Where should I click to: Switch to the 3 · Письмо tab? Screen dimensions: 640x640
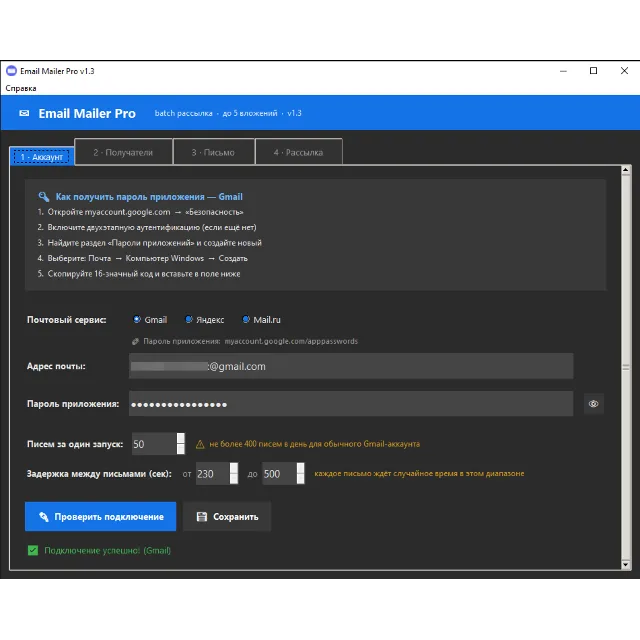[213, 152]
